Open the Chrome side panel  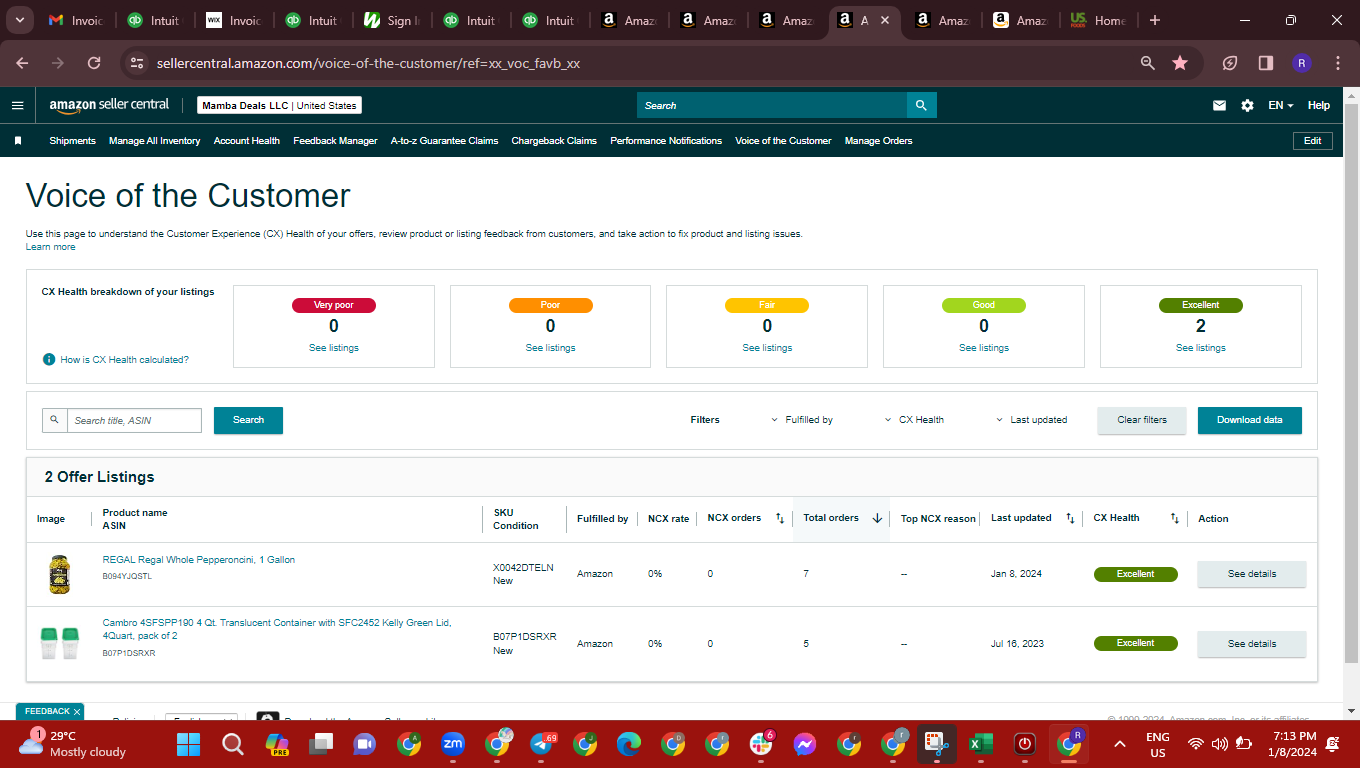pos(1266,63)
